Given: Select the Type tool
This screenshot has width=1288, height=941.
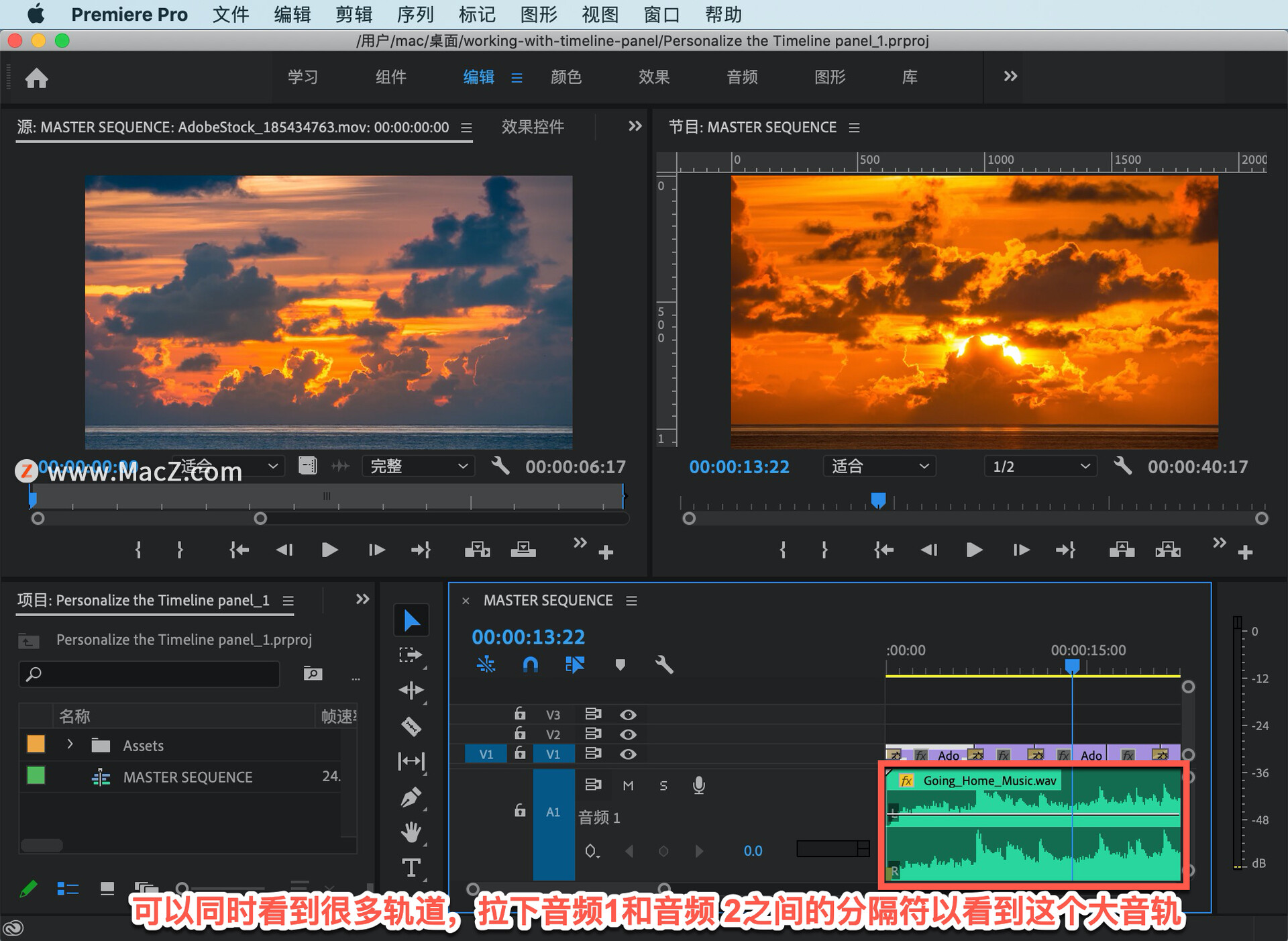Looking at the screenshot, I should (411, 868).
